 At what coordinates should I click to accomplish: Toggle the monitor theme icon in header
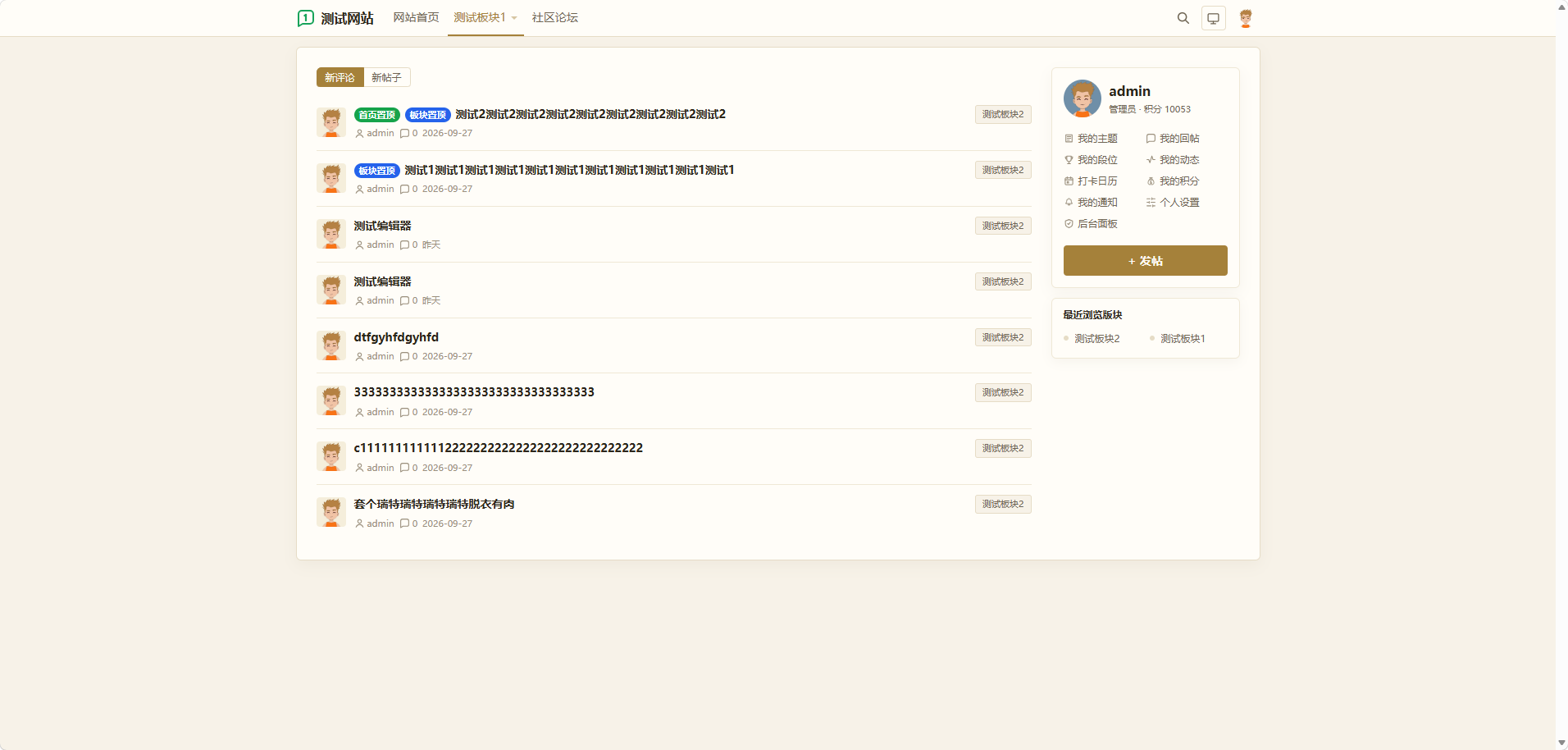(1214, 18)
